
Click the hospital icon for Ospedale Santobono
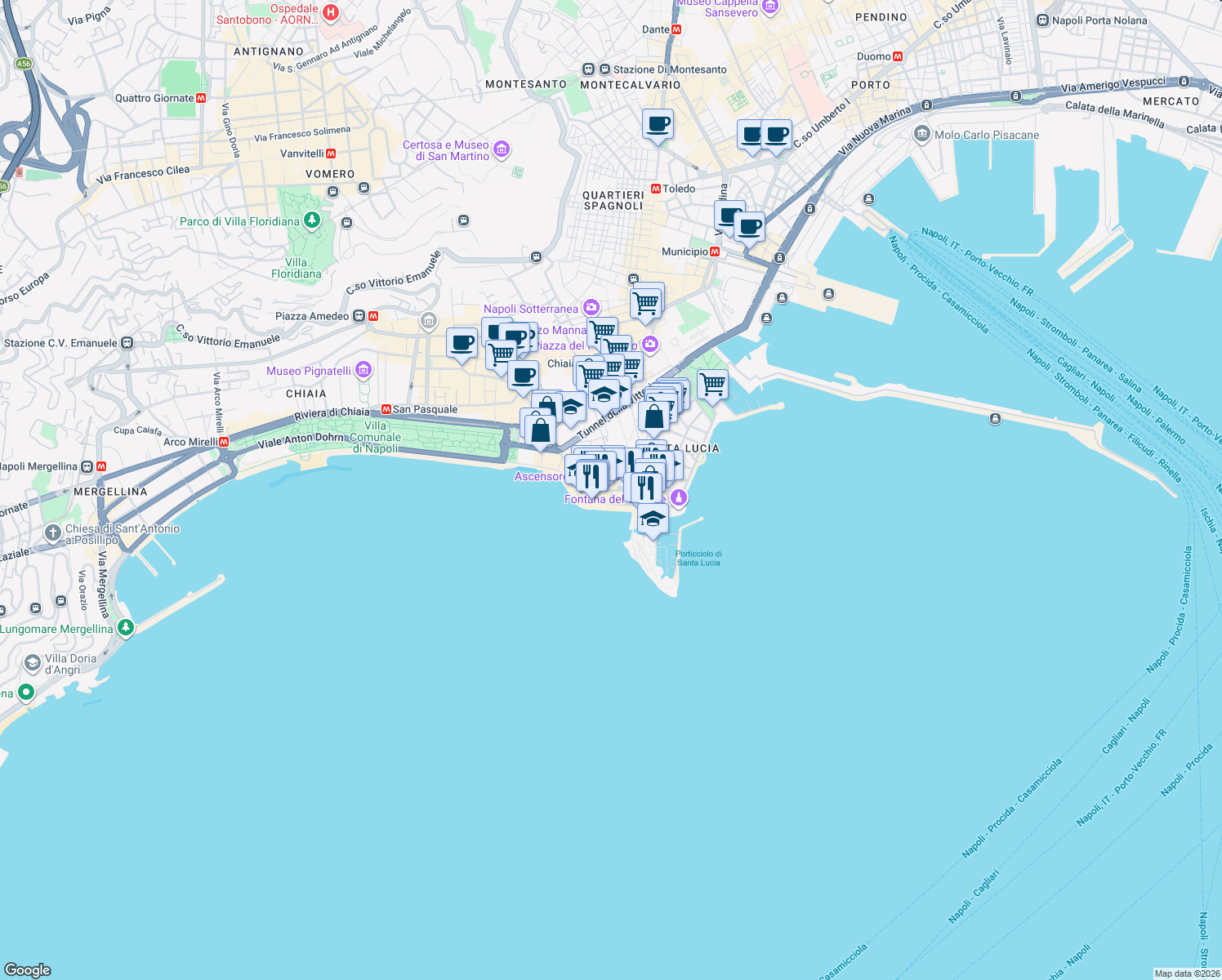click(329, 13)
